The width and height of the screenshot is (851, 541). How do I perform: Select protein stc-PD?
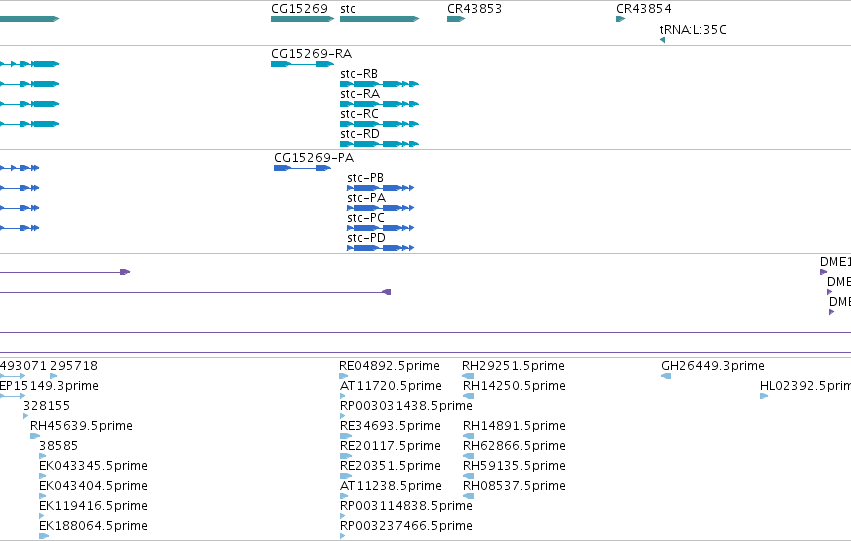(380, 249)
